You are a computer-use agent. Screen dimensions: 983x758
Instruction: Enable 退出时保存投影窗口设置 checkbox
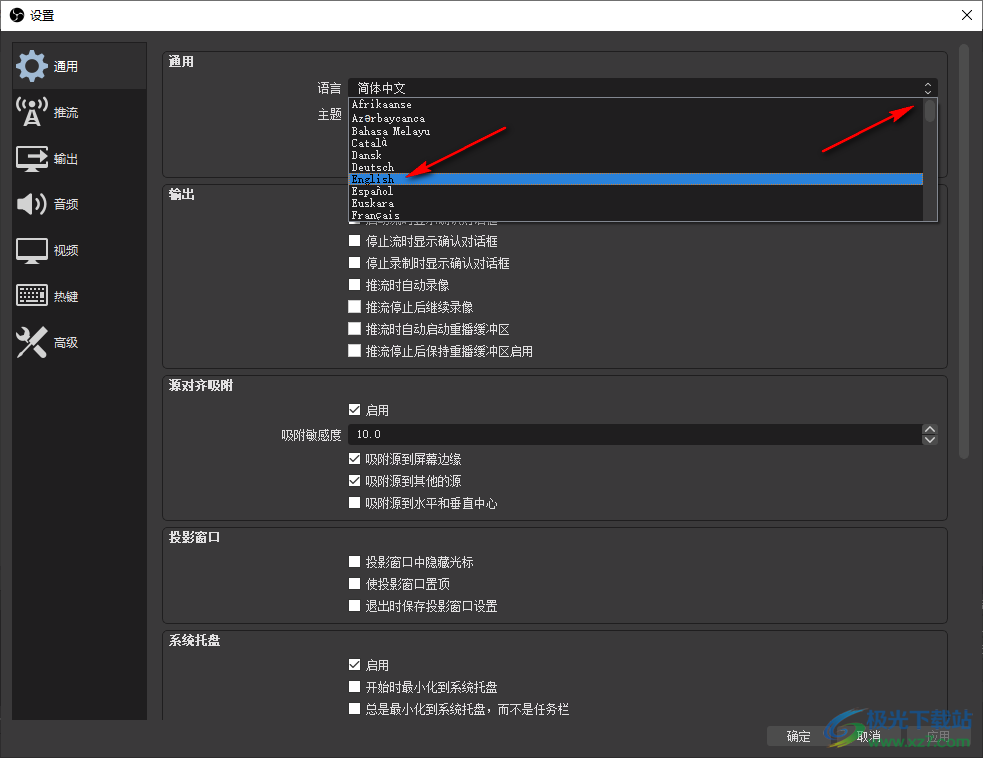coord(354,605)
